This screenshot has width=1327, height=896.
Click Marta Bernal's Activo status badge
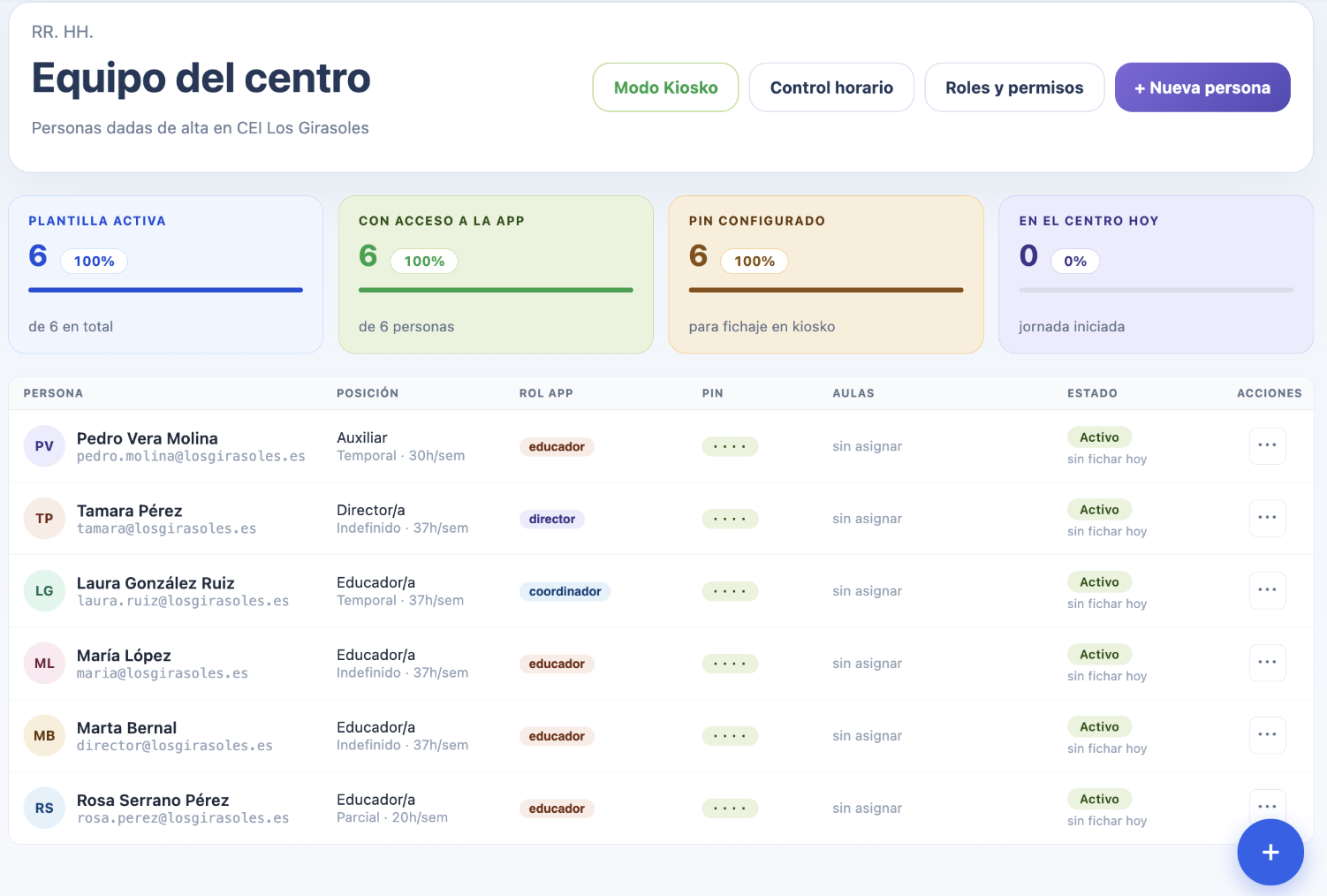1099,727
